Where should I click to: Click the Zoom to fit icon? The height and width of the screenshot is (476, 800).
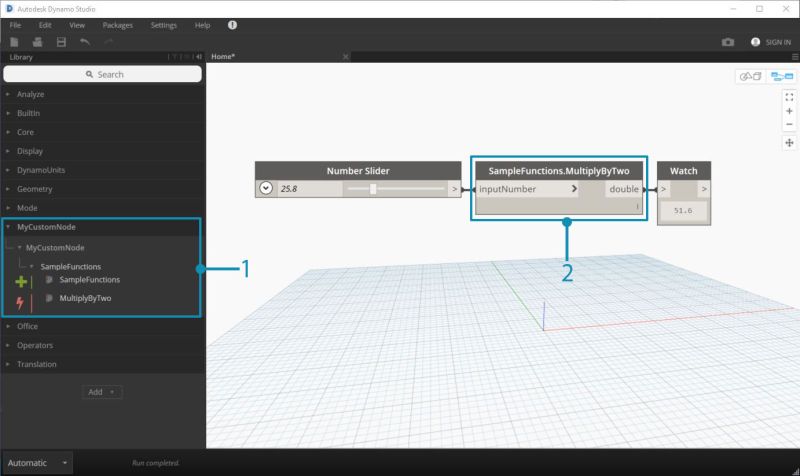[x=789, y=97]
